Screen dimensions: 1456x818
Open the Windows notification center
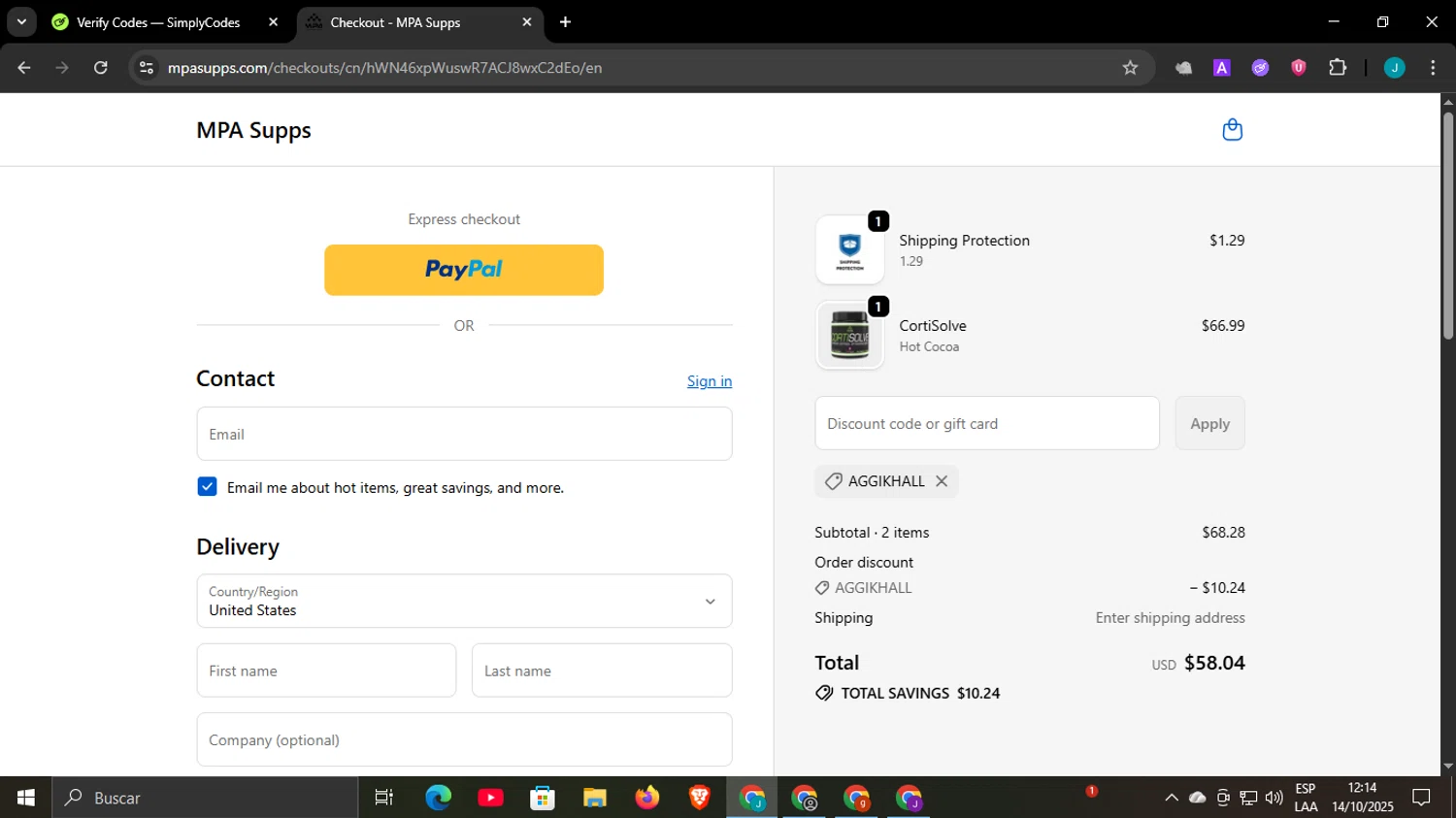[x=1421, y=798]
